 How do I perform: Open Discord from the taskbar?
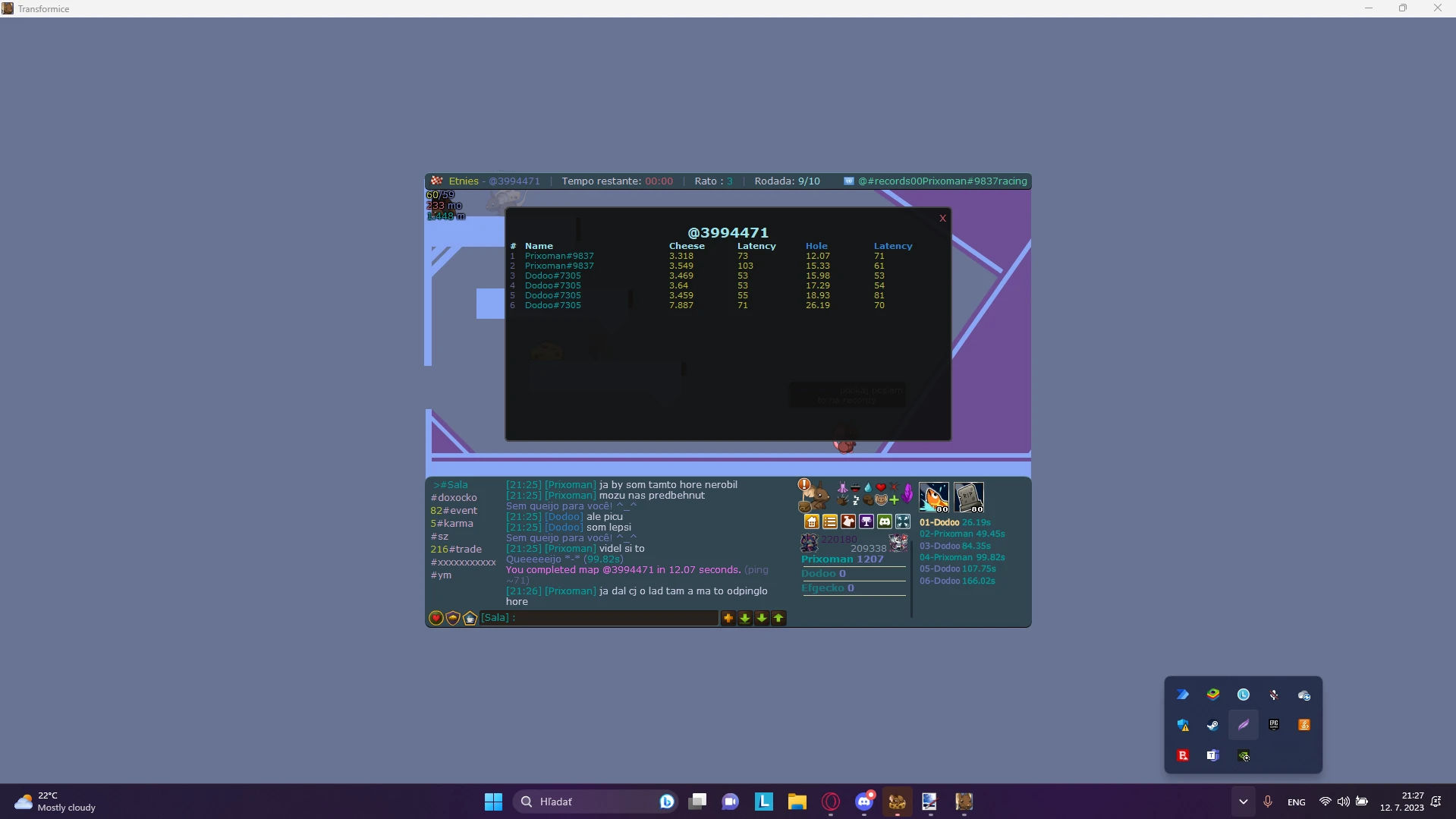864,802
